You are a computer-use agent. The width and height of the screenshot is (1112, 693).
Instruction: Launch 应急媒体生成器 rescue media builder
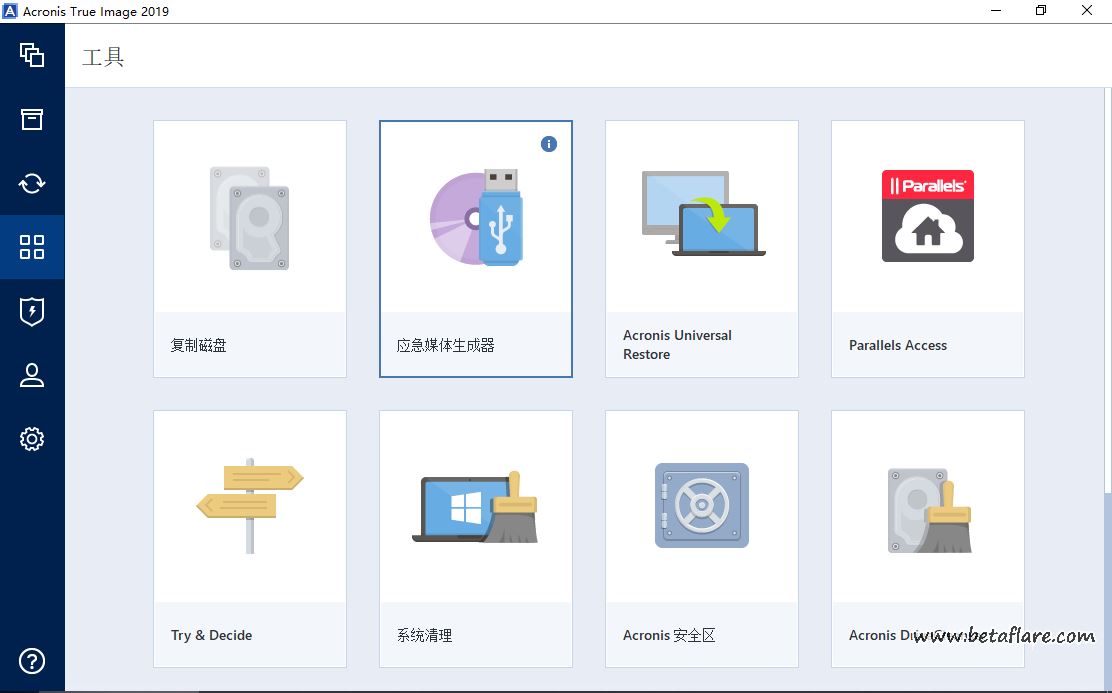pos(475,249)
